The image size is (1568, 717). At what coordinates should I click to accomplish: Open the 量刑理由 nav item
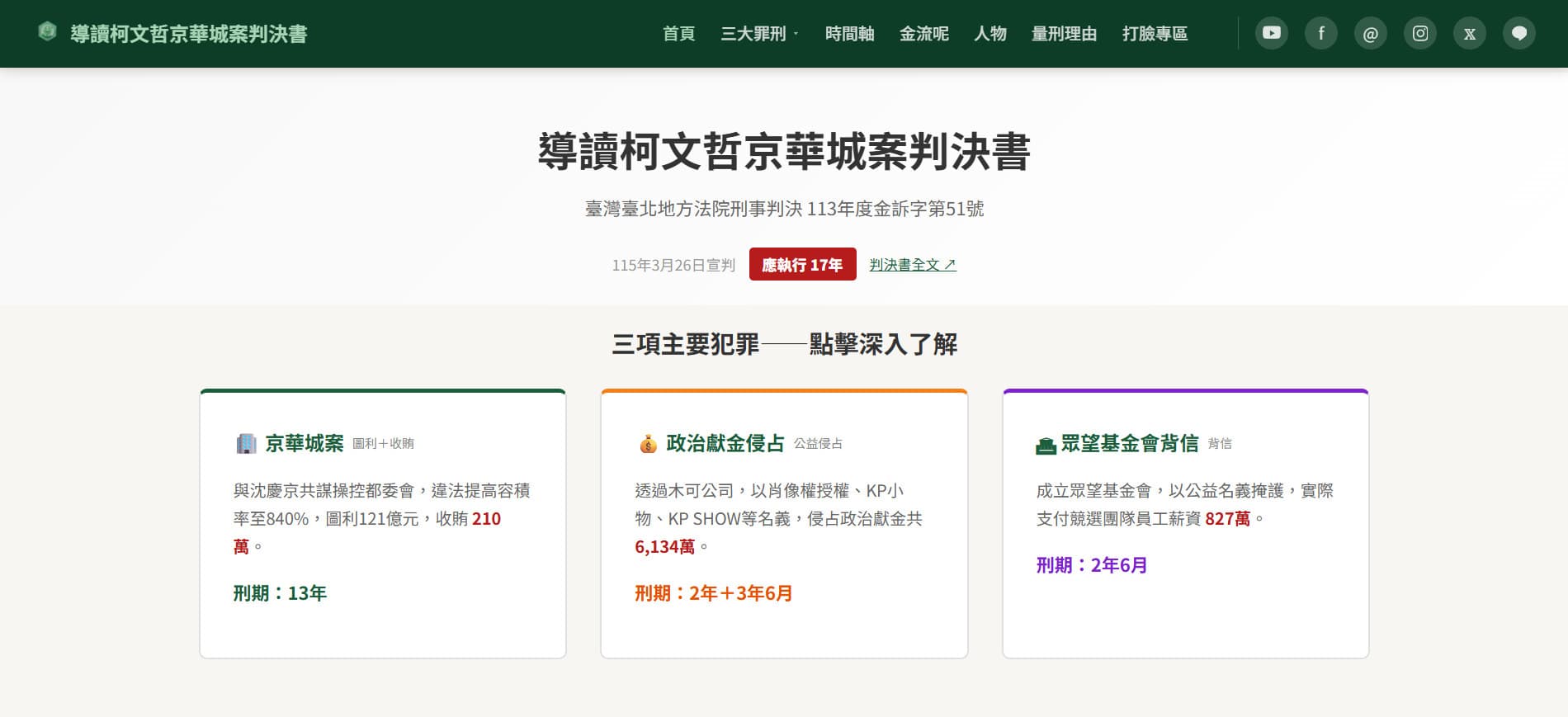tap(1064, 34)
